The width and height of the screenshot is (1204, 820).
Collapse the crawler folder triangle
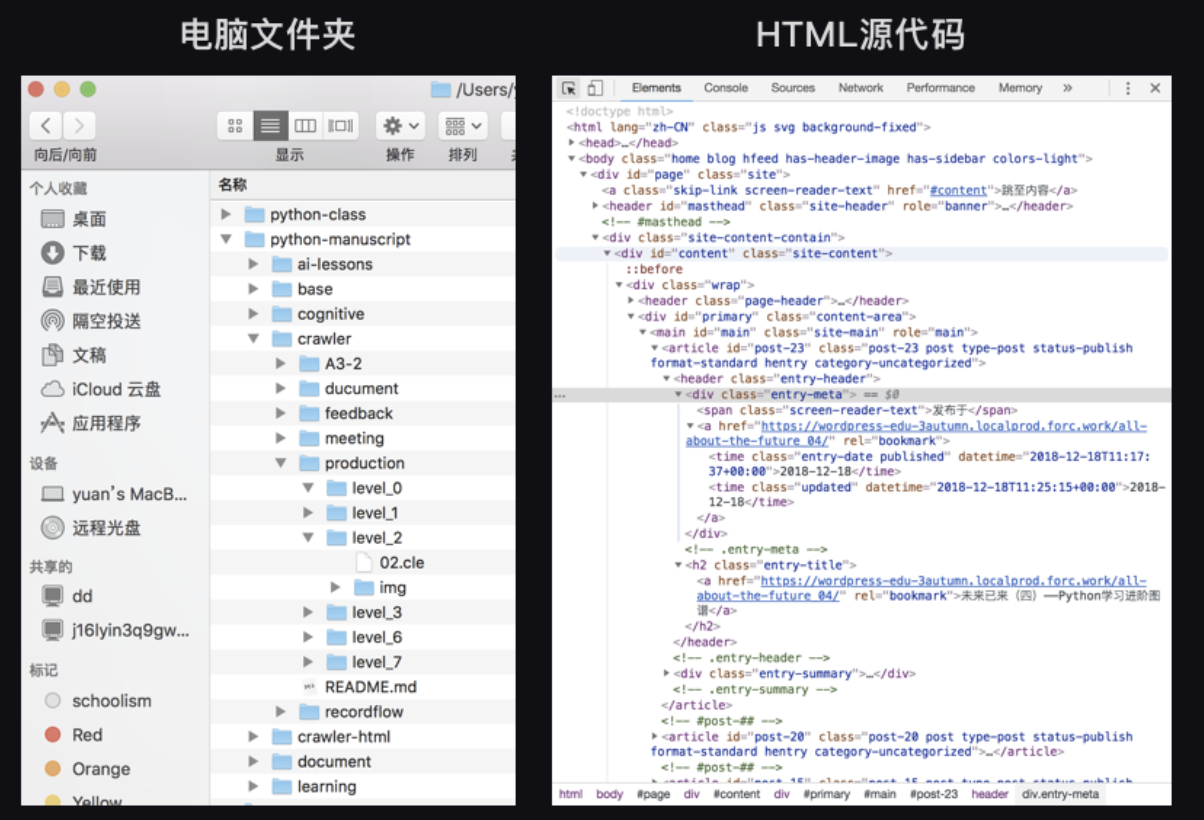pyautogui.click(x=253, y=339)
